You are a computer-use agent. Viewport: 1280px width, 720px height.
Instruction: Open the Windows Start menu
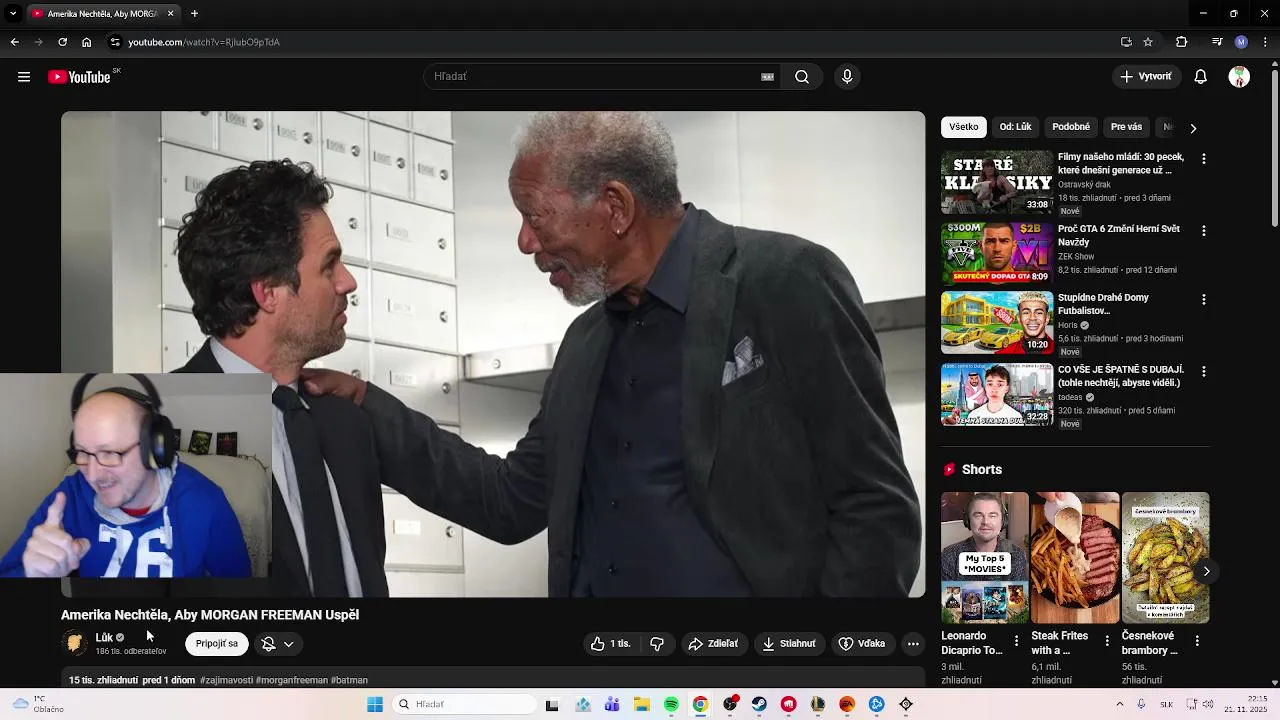(375, 704)
